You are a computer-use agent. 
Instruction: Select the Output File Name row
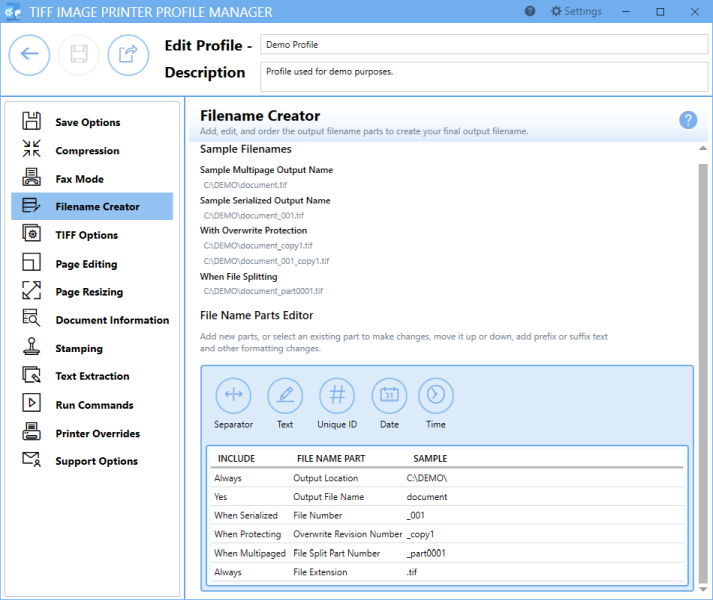447,497
